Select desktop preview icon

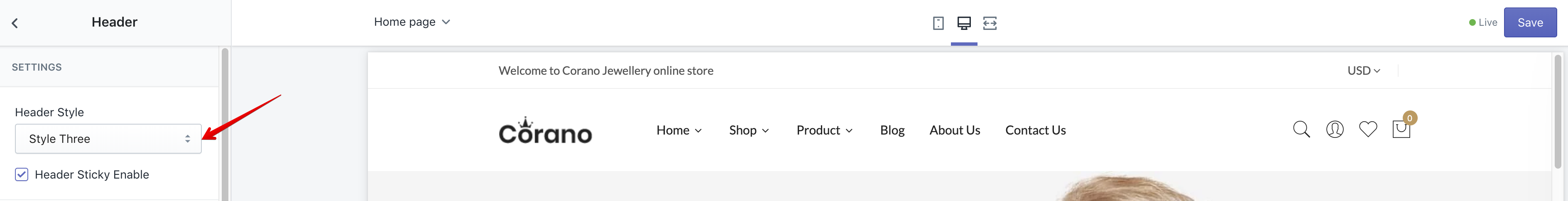click(x=963, y=23)
